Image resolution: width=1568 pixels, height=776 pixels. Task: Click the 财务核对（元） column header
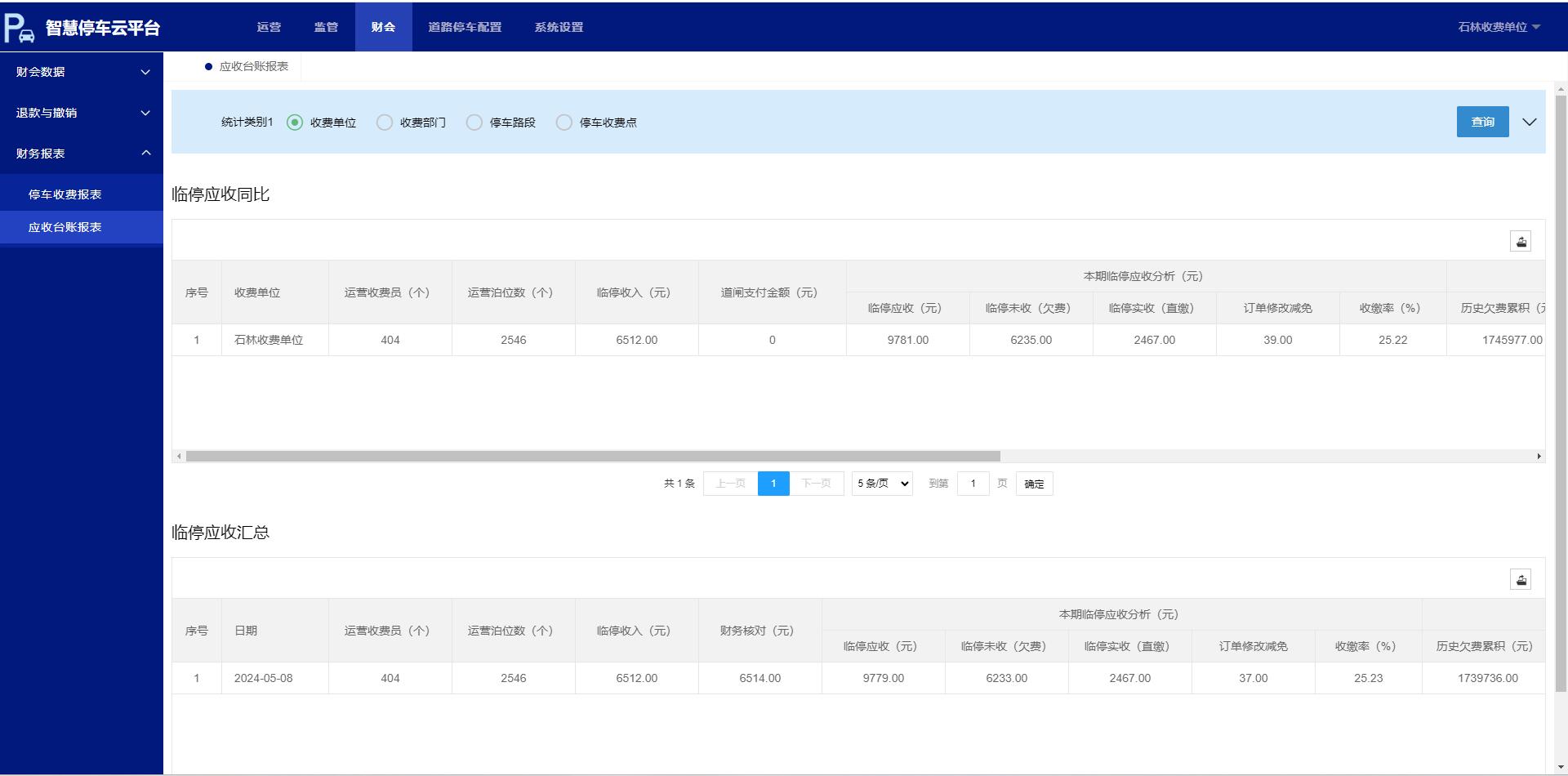click(x=759, y=631)
